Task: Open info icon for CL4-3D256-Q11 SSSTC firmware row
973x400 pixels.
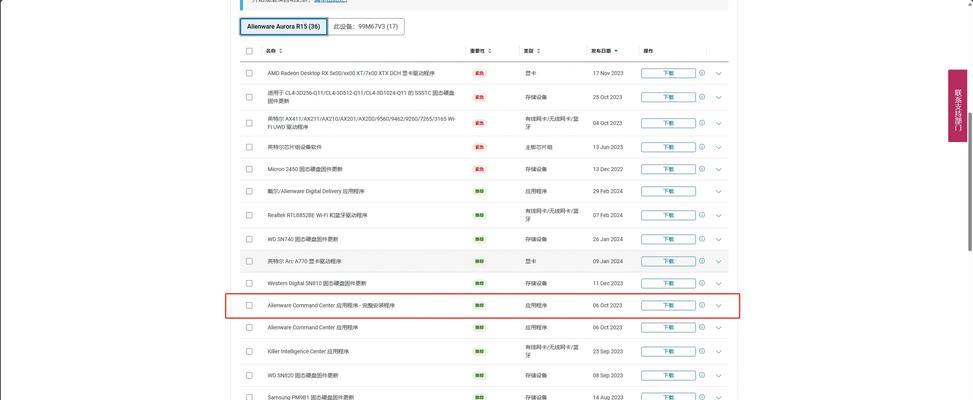Action: point(702,97)
